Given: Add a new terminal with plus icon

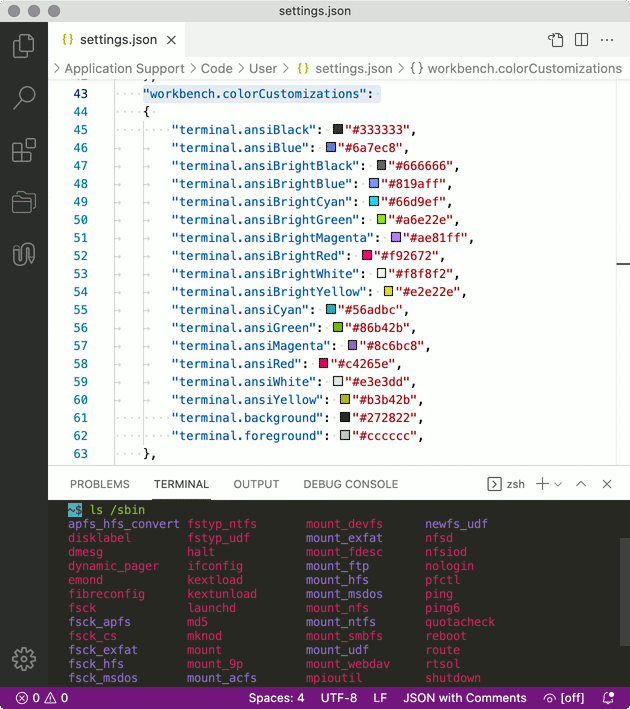Looking at the screenshot, I should pos(542,484).
